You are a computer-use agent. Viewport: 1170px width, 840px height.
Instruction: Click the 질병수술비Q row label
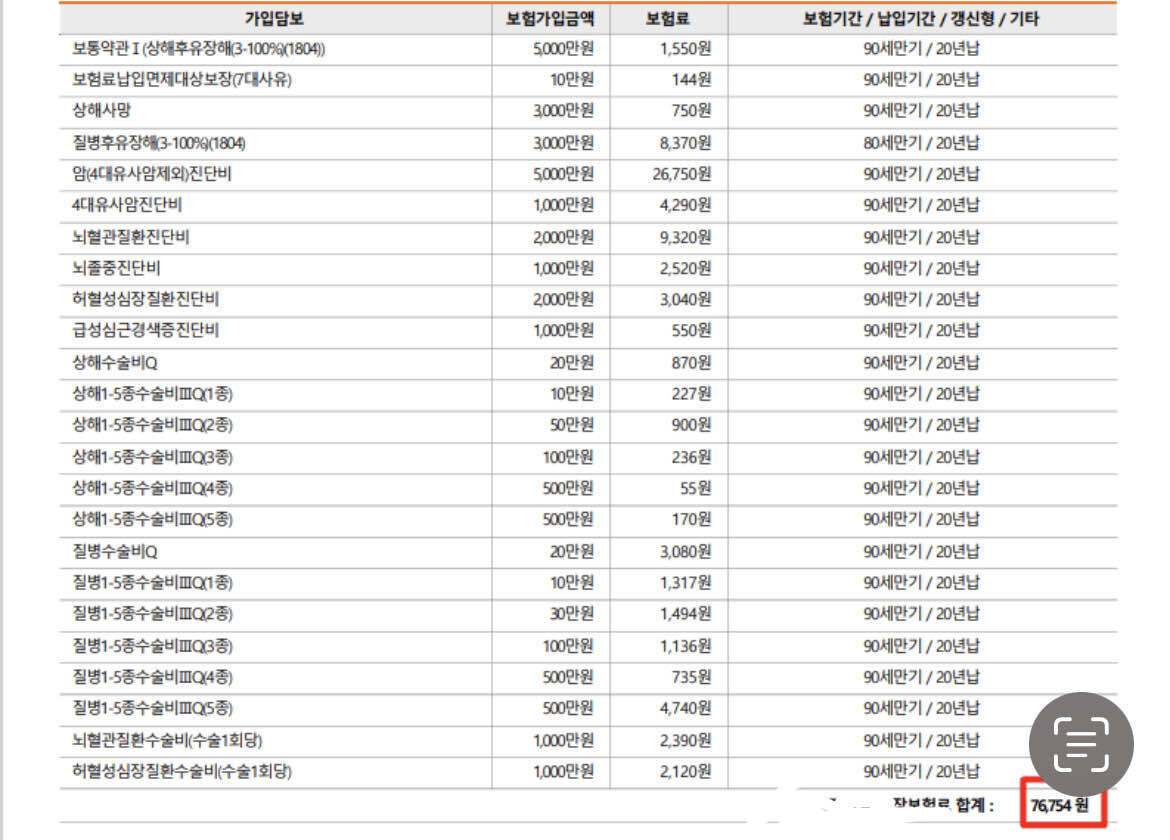point(115,551)
